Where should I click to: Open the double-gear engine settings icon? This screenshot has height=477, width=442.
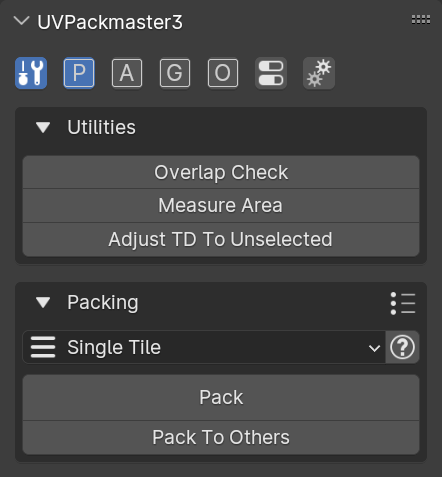click(x=319, y=73)
